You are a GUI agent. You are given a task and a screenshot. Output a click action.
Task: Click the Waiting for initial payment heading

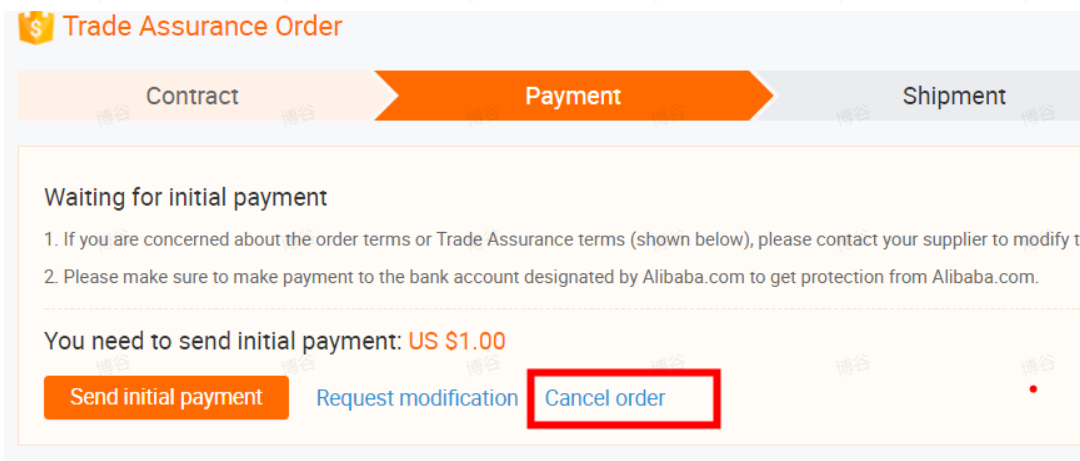tap(185, 198)
